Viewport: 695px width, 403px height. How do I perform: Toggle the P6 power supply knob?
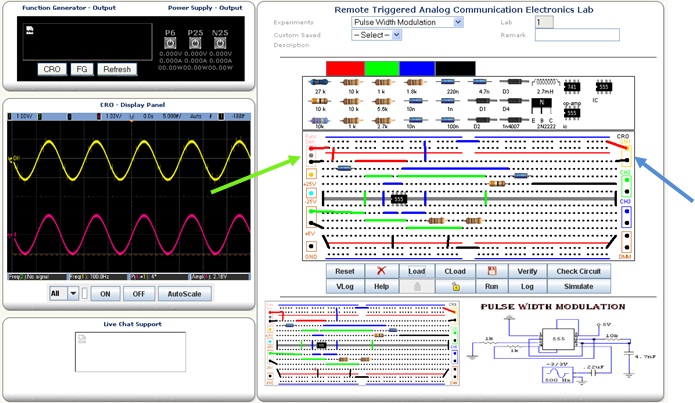click(170, 45)
